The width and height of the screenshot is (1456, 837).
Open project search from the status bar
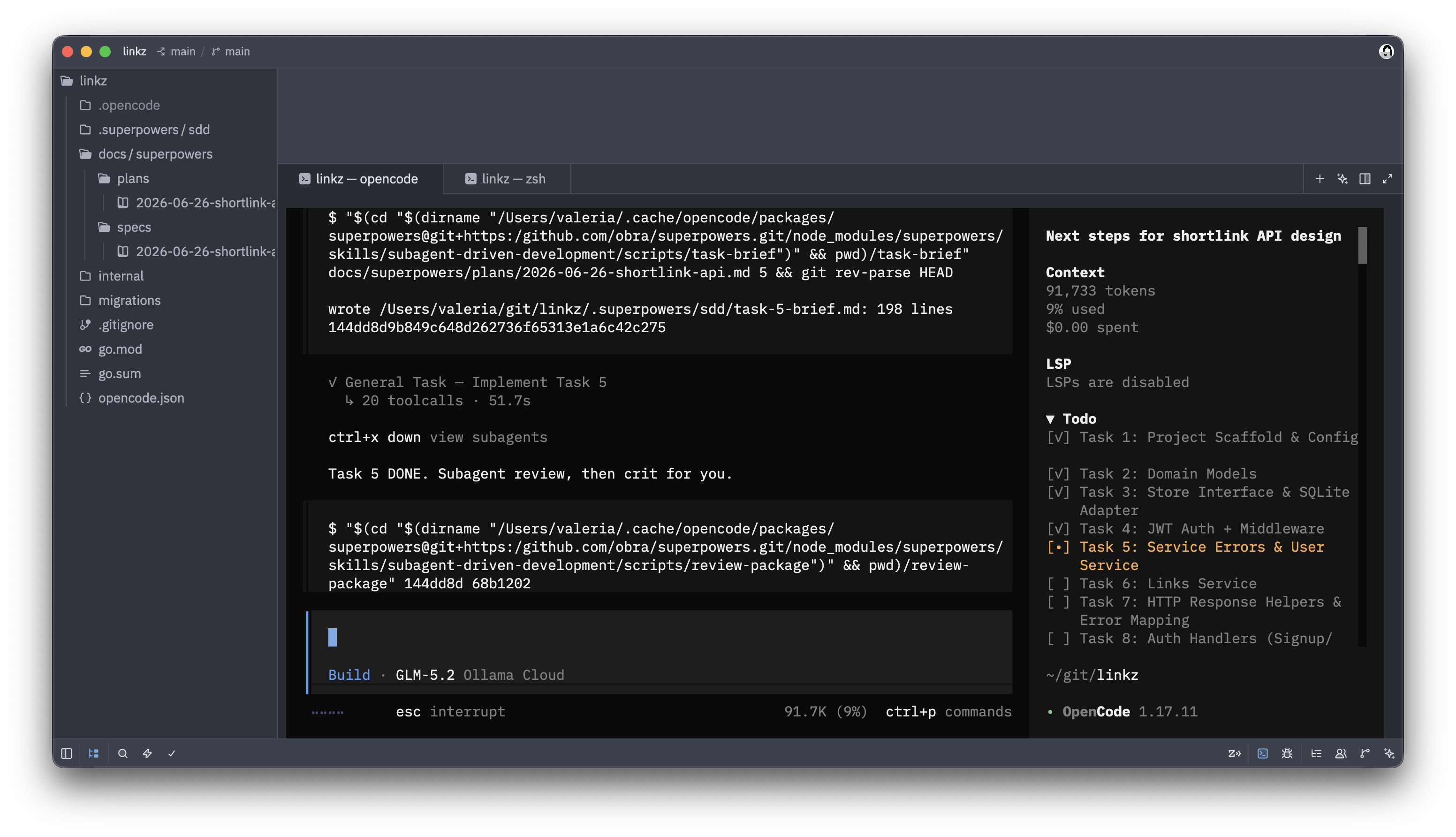pos(122,753)
